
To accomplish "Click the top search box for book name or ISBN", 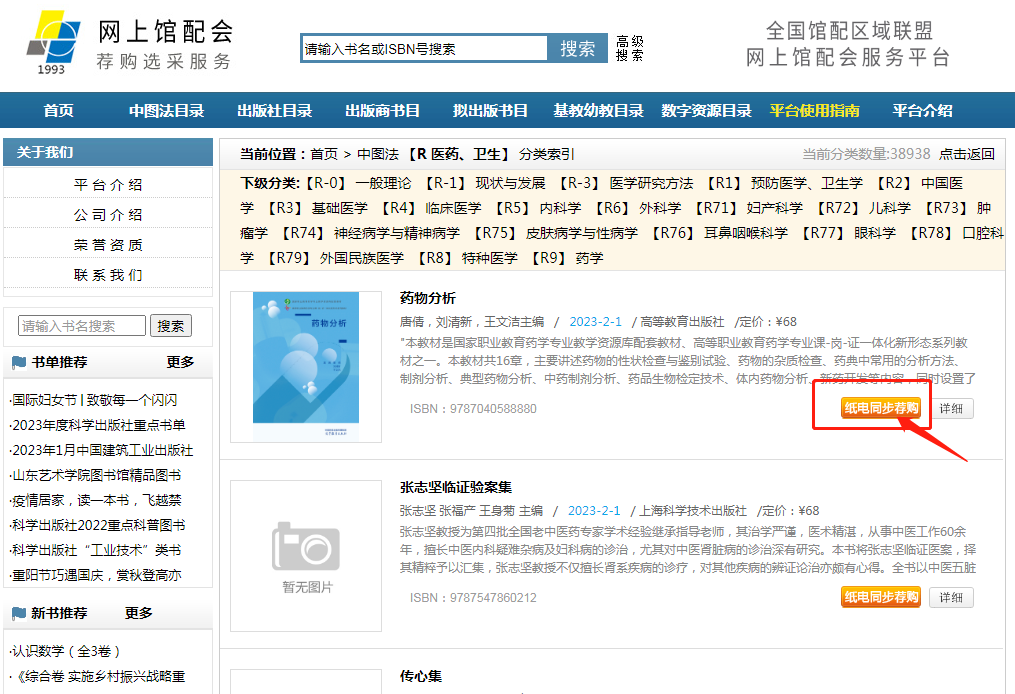I will 424,48.
